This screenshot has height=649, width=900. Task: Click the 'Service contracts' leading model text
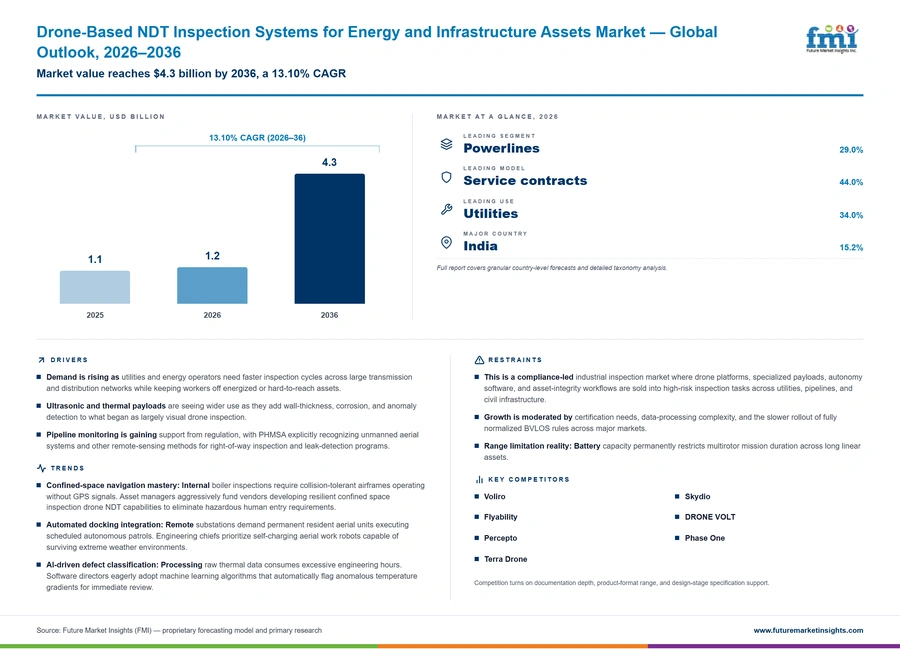click(x=525, y=180)
